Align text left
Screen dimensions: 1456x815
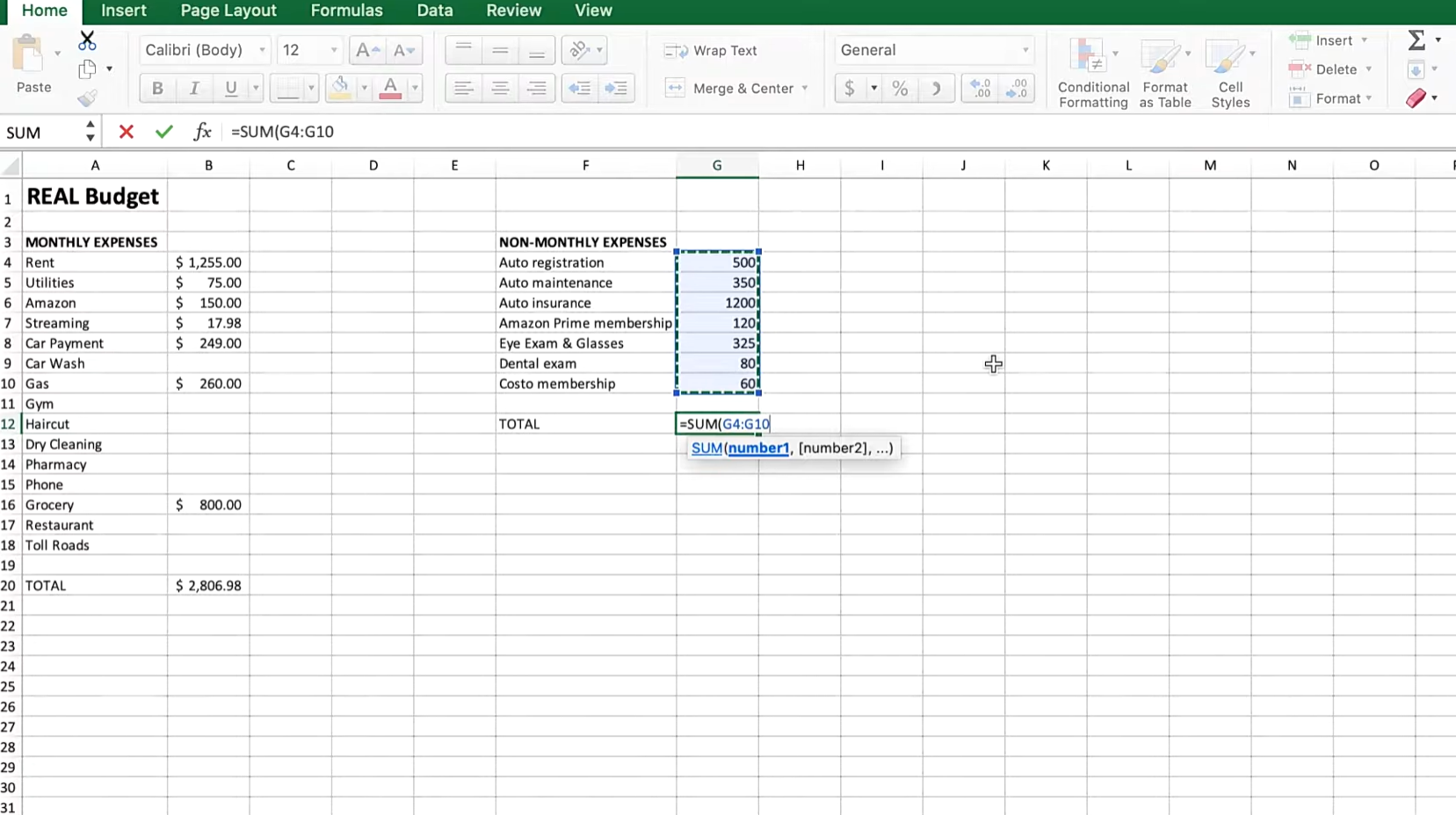pos(464,88)
